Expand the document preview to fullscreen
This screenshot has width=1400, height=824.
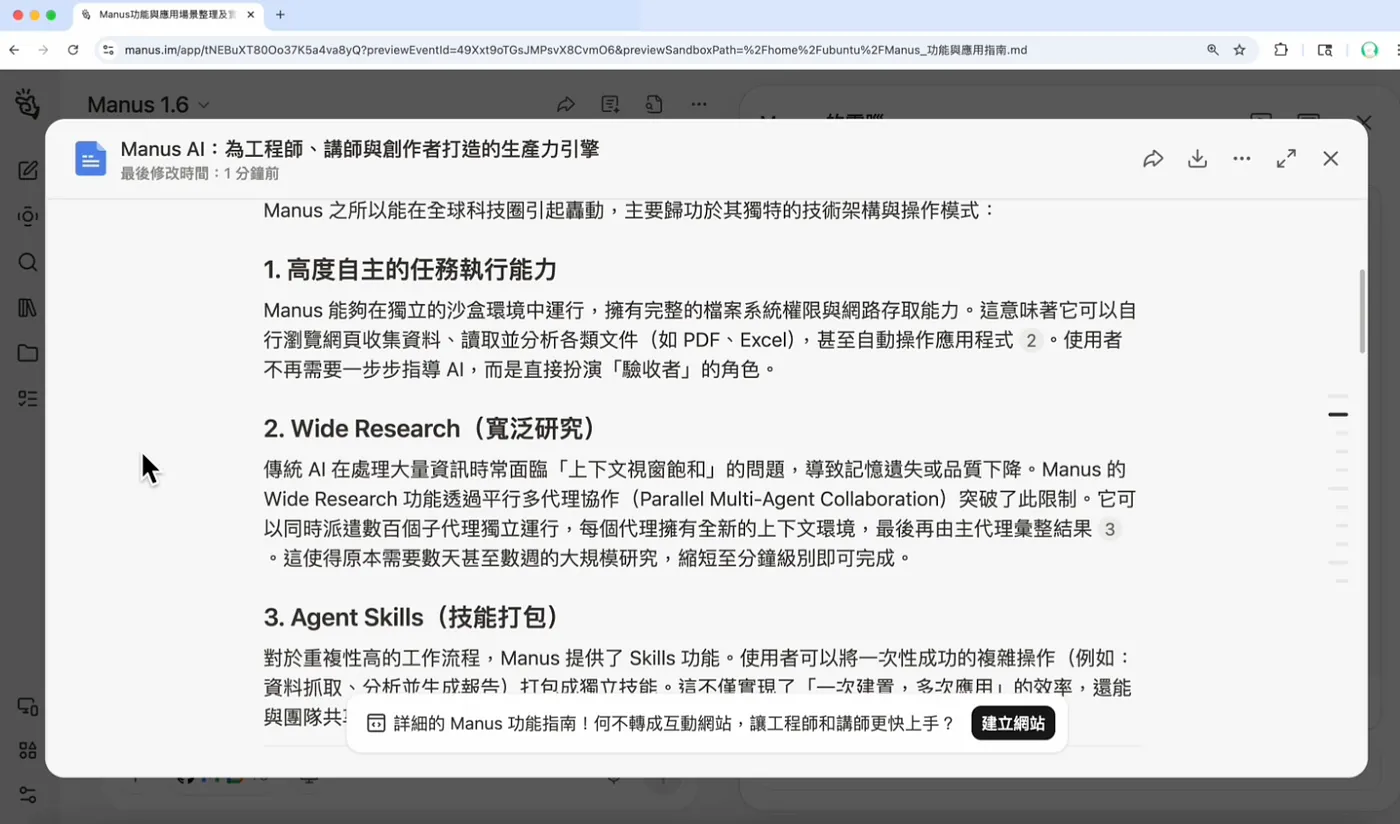pos(1286,159)
